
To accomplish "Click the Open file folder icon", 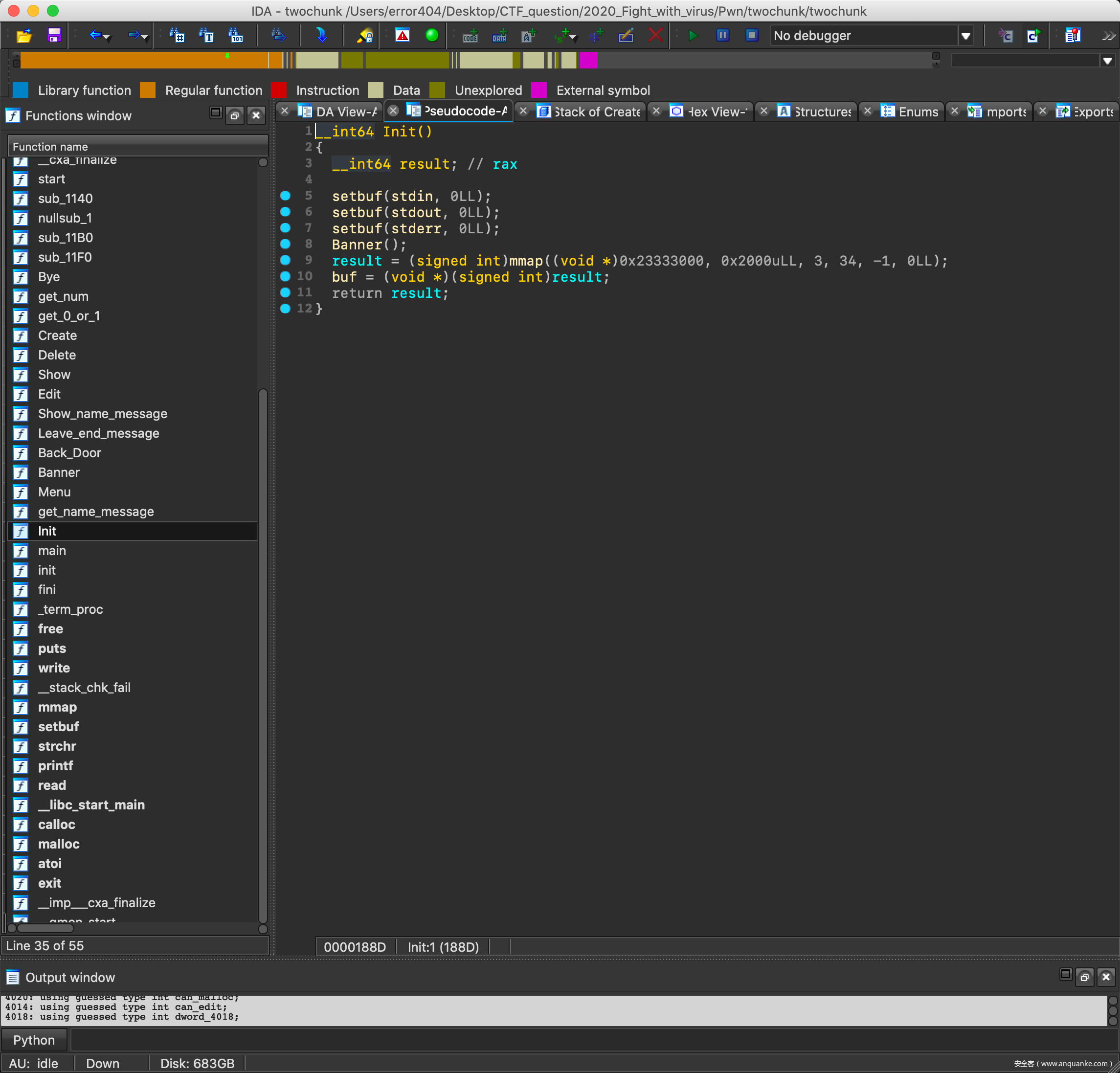I will click(x=24, y=36).
